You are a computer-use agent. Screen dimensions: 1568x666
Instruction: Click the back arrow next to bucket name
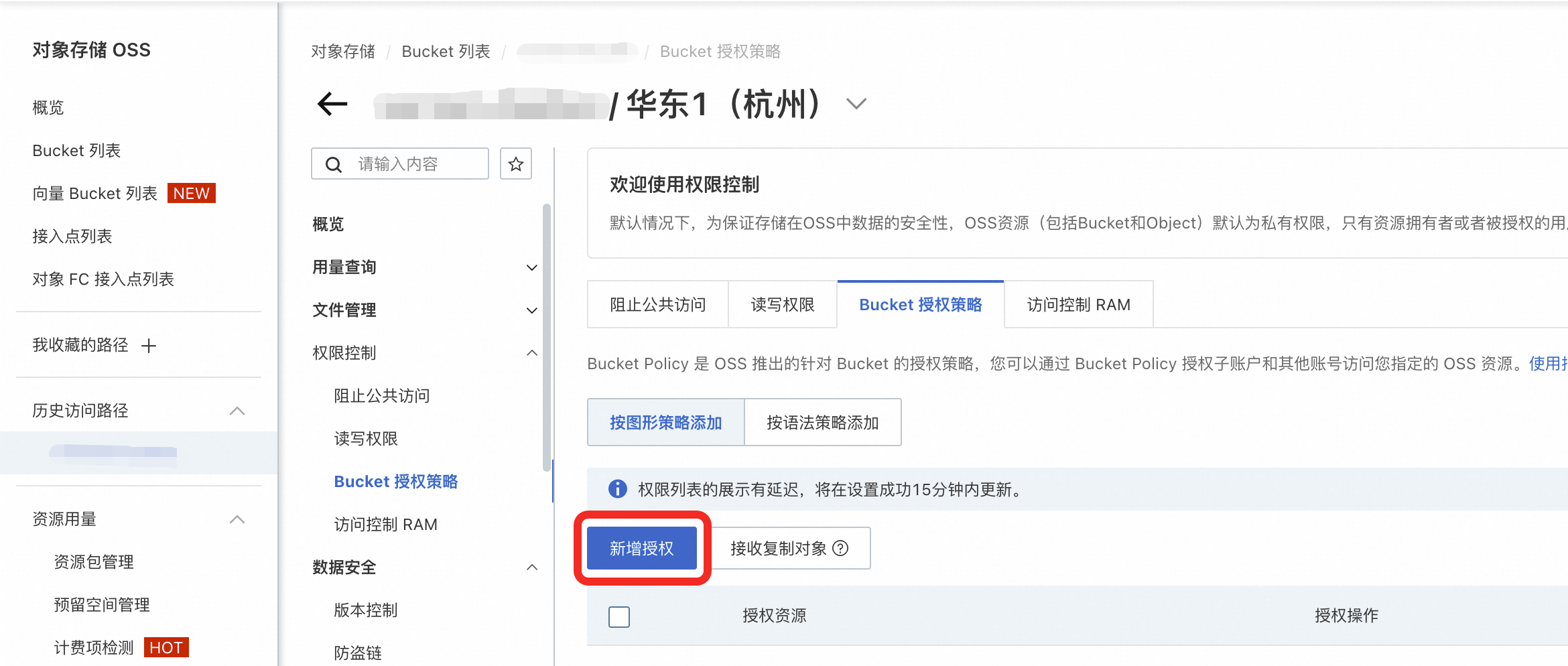[x=332, y=104]
